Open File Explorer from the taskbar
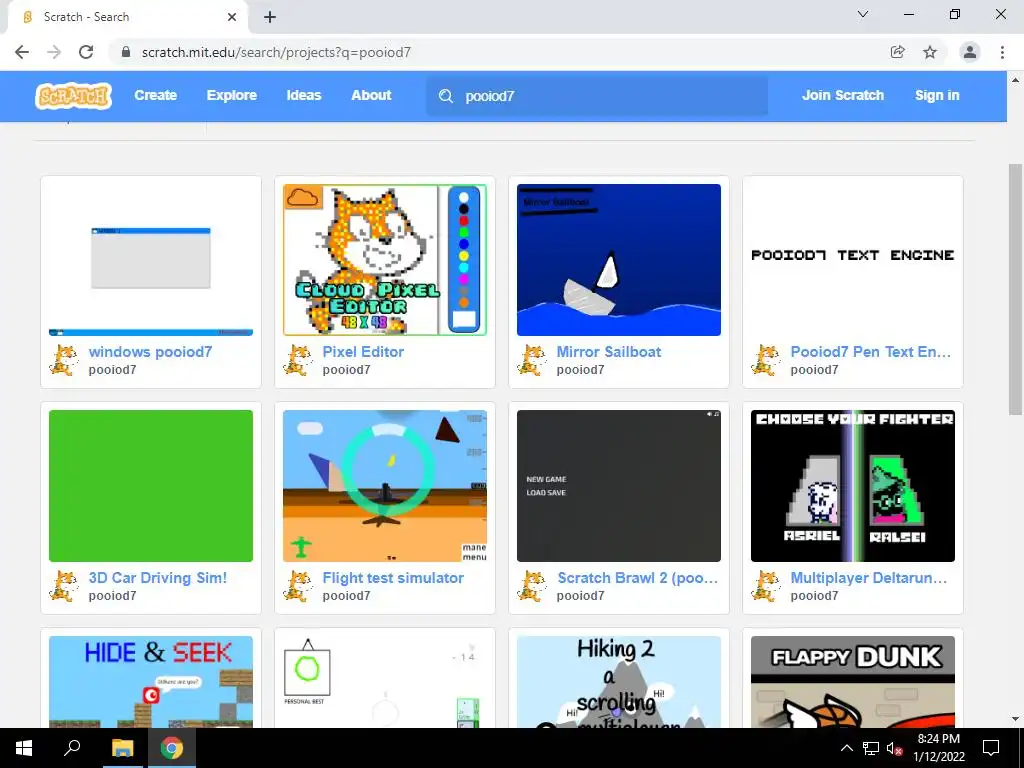This screenshot has width=1024, height=768. click(122, 748)
